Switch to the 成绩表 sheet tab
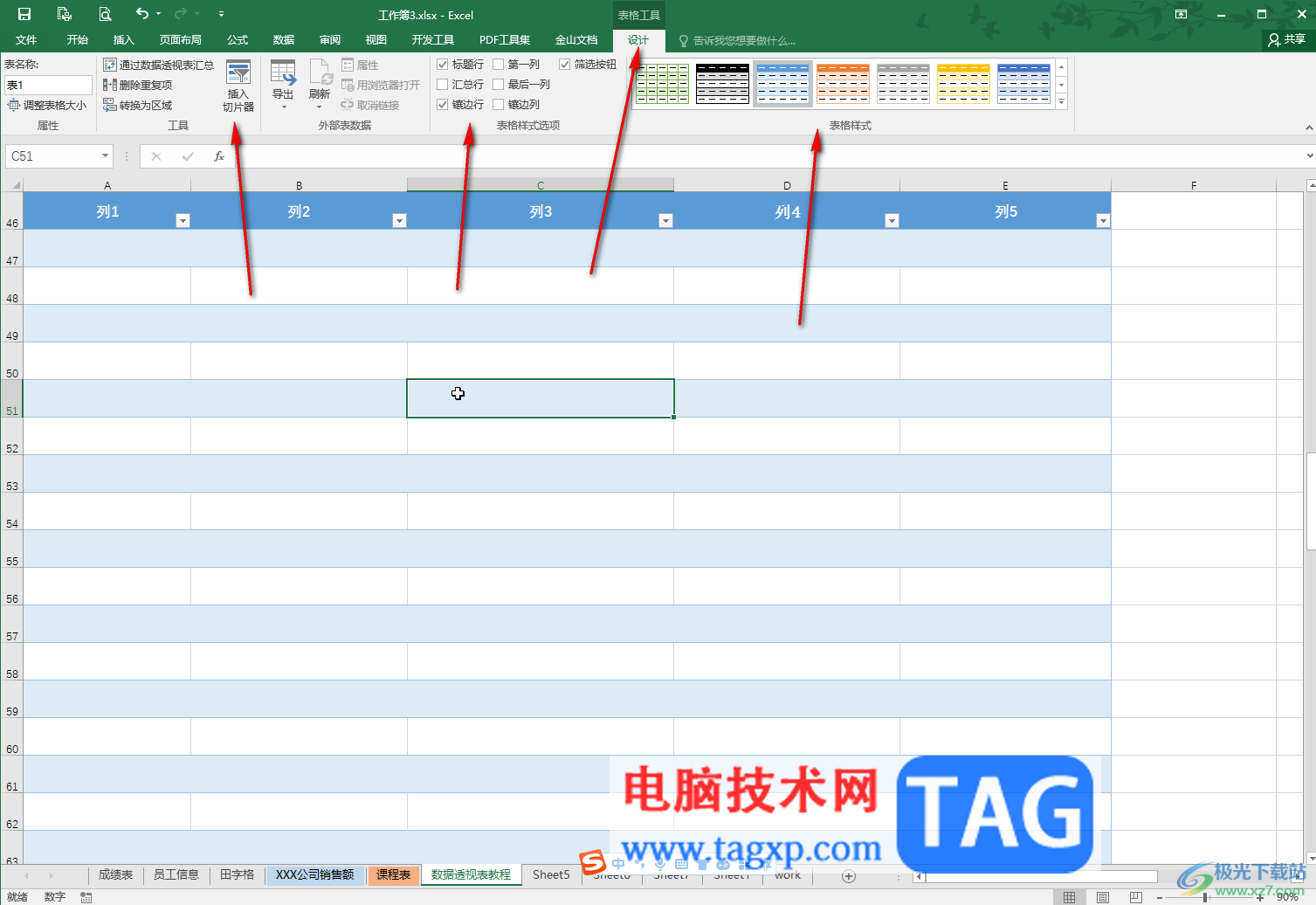Screen dimensions: 1316x905 pyautogui.click(x=115, y=874)
